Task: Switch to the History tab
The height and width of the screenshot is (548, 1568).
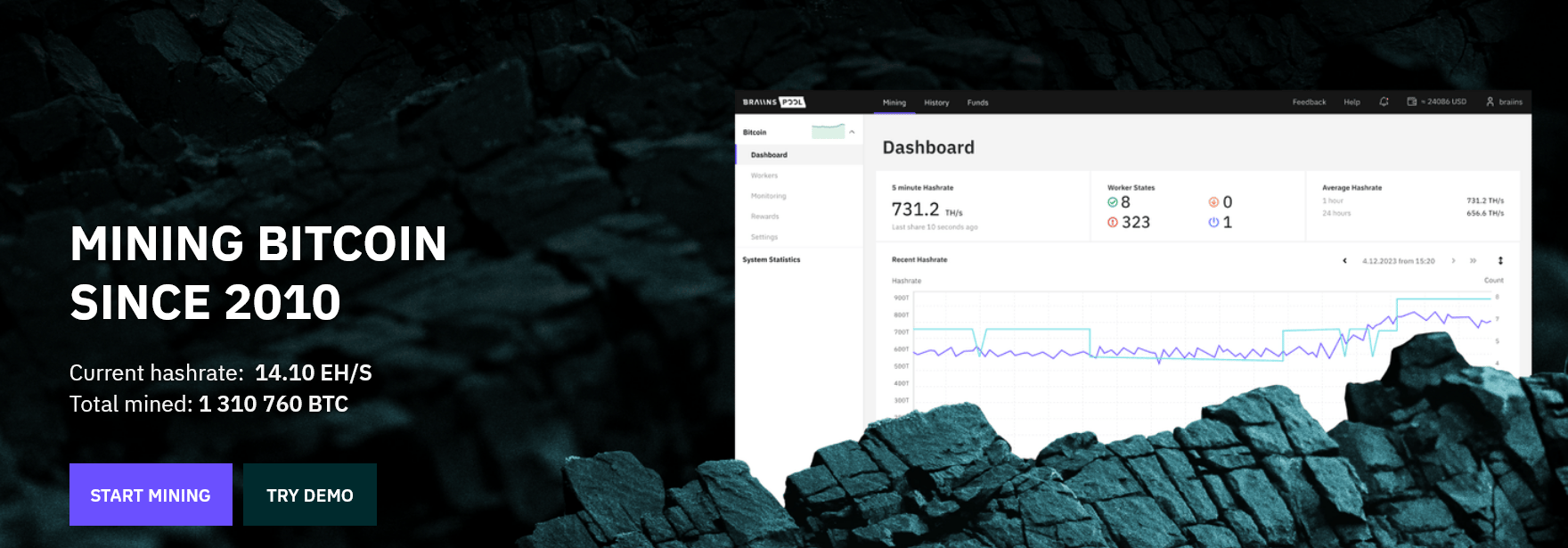Action: (x=936, y=102)
